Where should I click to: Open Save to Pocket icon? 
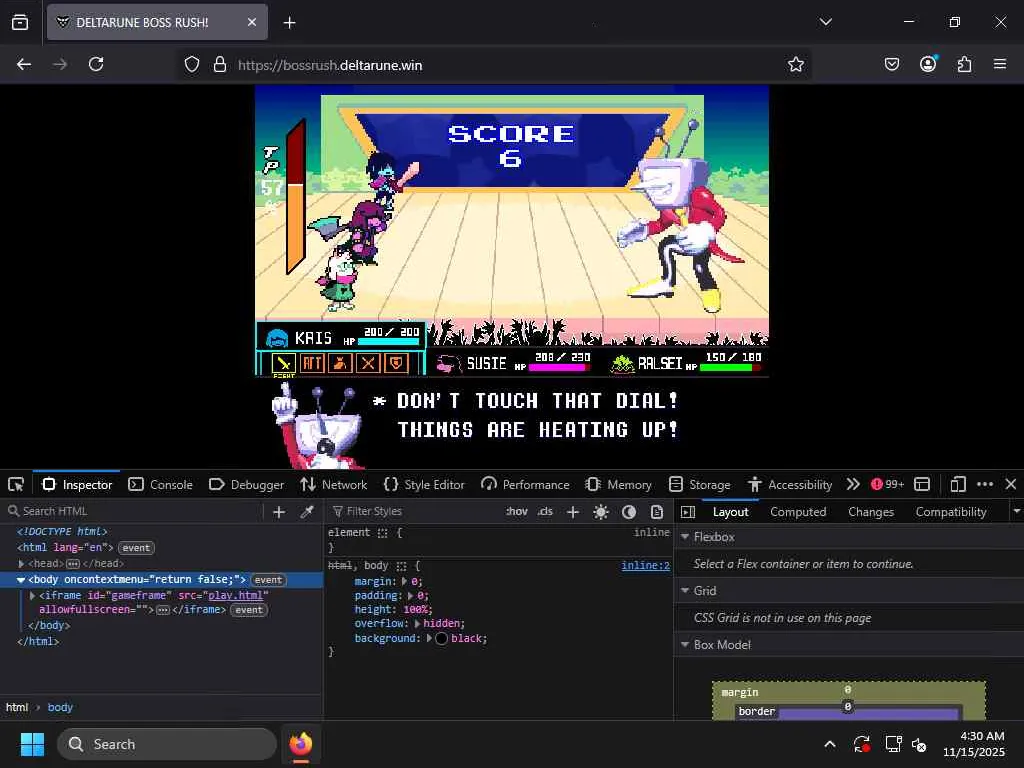[x=891, y=64]
